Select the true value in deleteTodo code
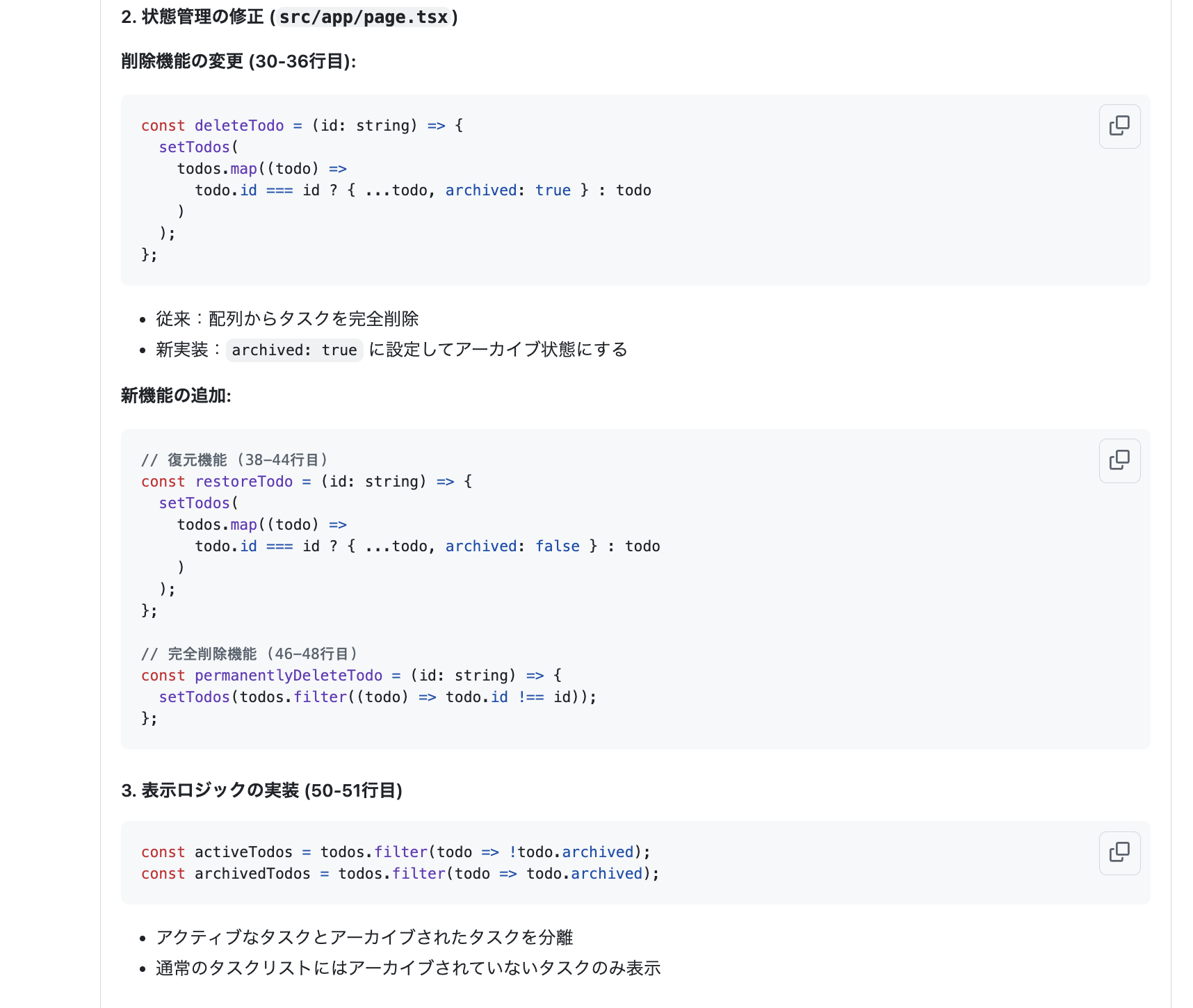This screenshot has width=1193, height=1008. click(x=553, y=190)
